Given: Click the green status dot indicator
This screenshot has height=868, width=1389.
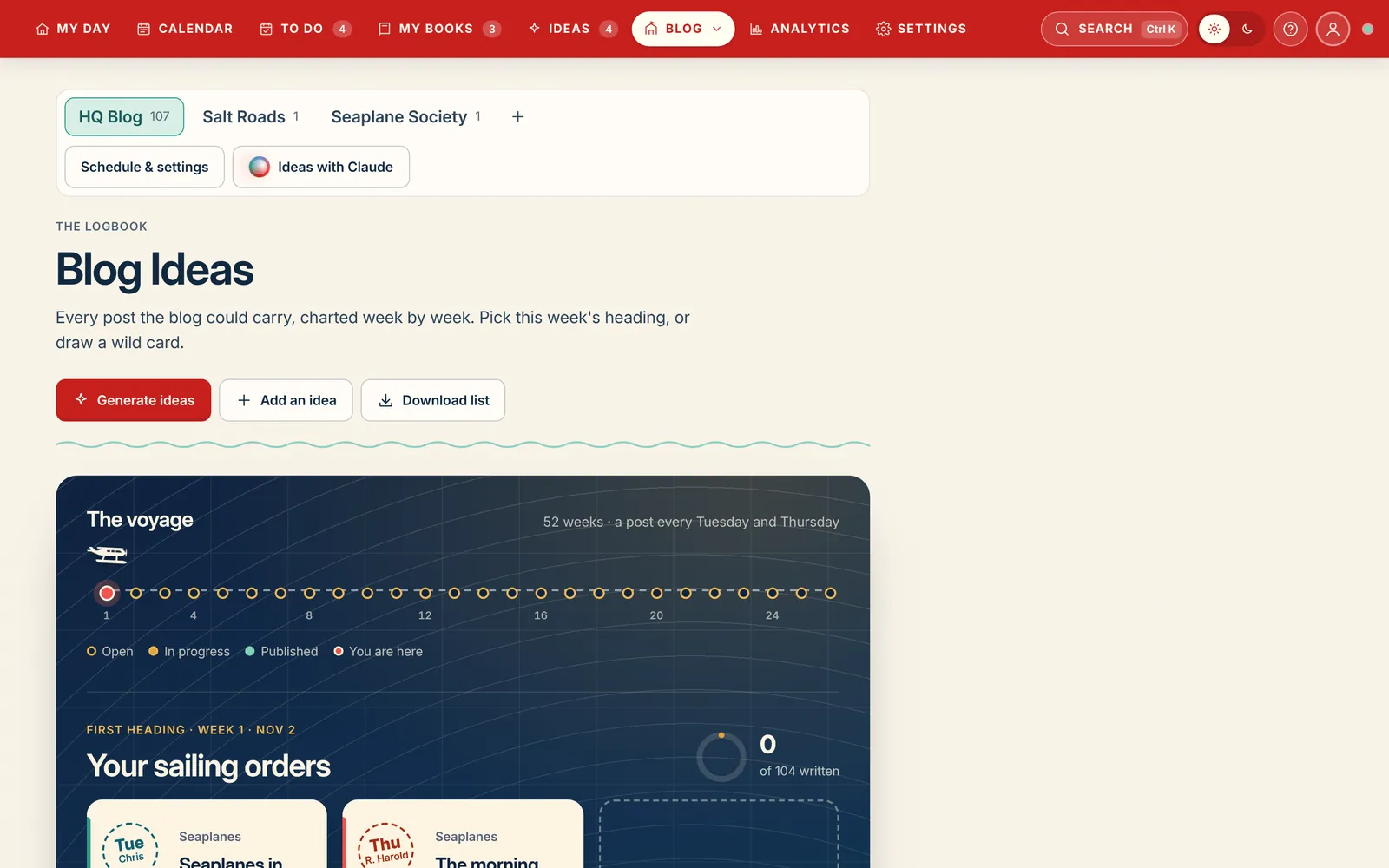Looking at the screenshot, I should pyautogui.click(x=1367, y=29).
